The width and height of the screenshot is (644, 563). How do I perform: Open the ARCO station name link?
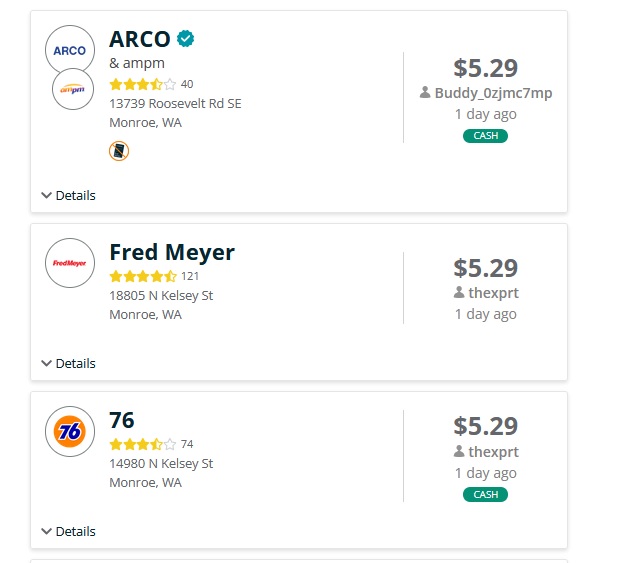(x=139, y=40)
